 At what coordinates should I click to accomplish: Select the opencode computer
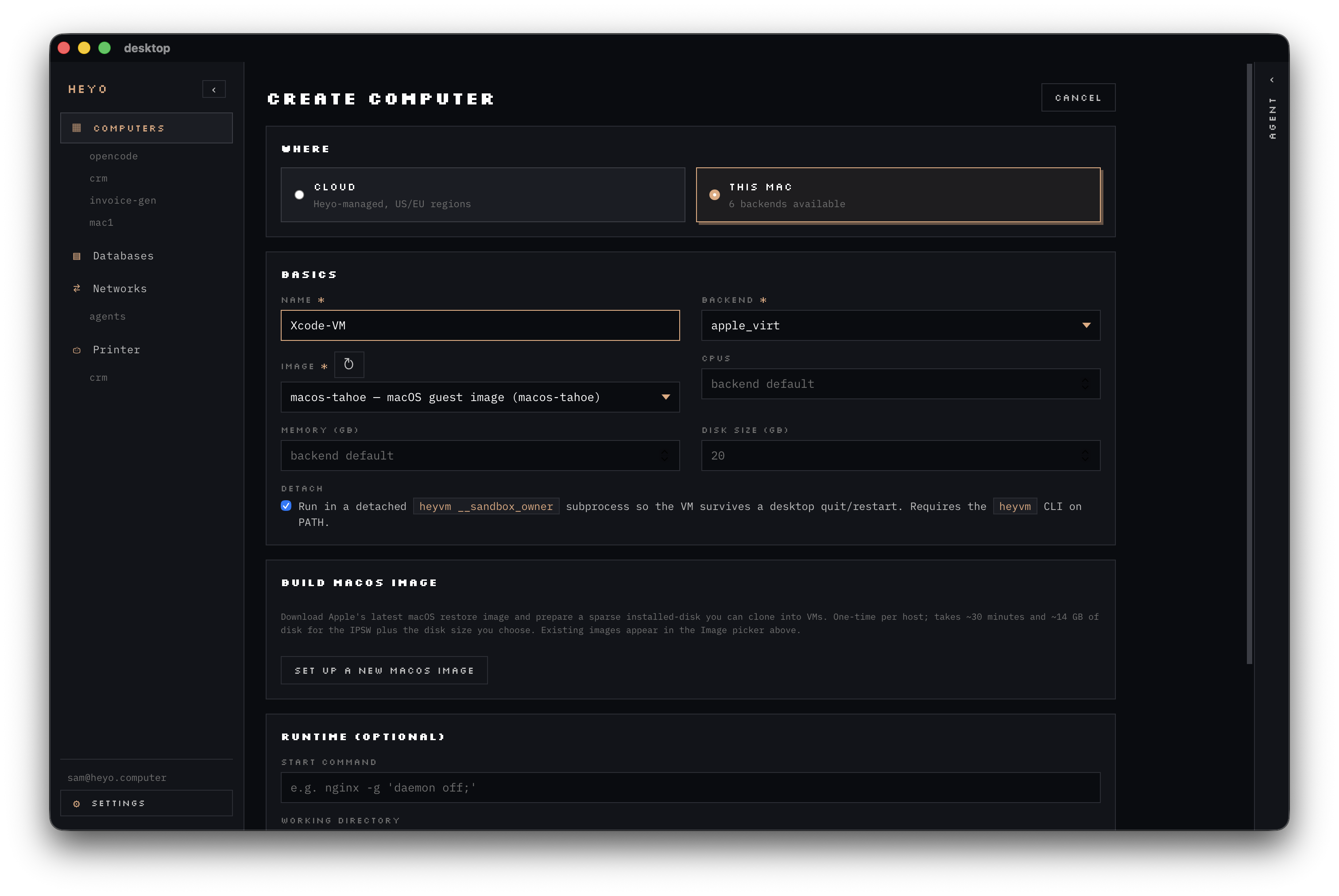[x=113, y=156]
